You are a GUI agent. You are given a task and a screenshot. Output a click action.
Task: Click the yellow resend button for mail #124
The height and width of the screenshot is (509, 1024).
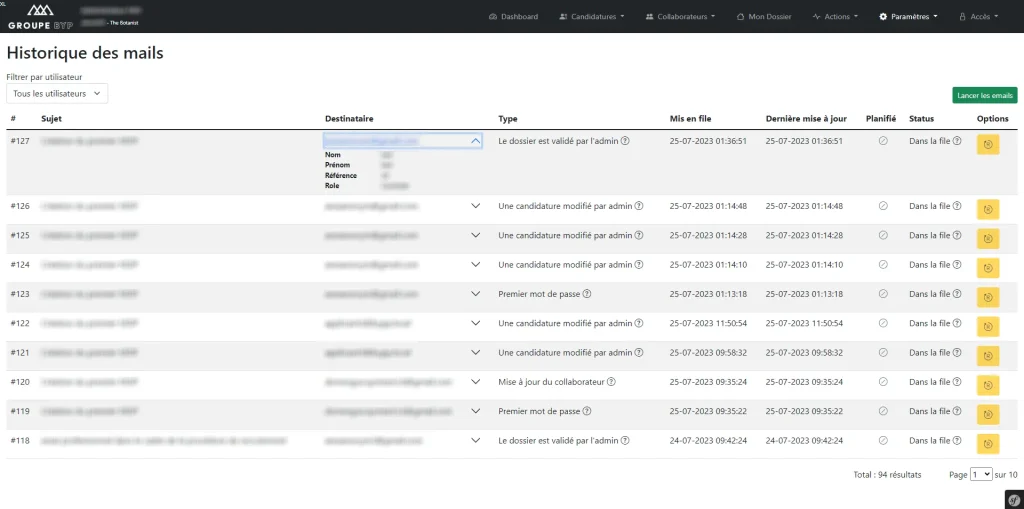pyautogui.click(x=987, y=268)
